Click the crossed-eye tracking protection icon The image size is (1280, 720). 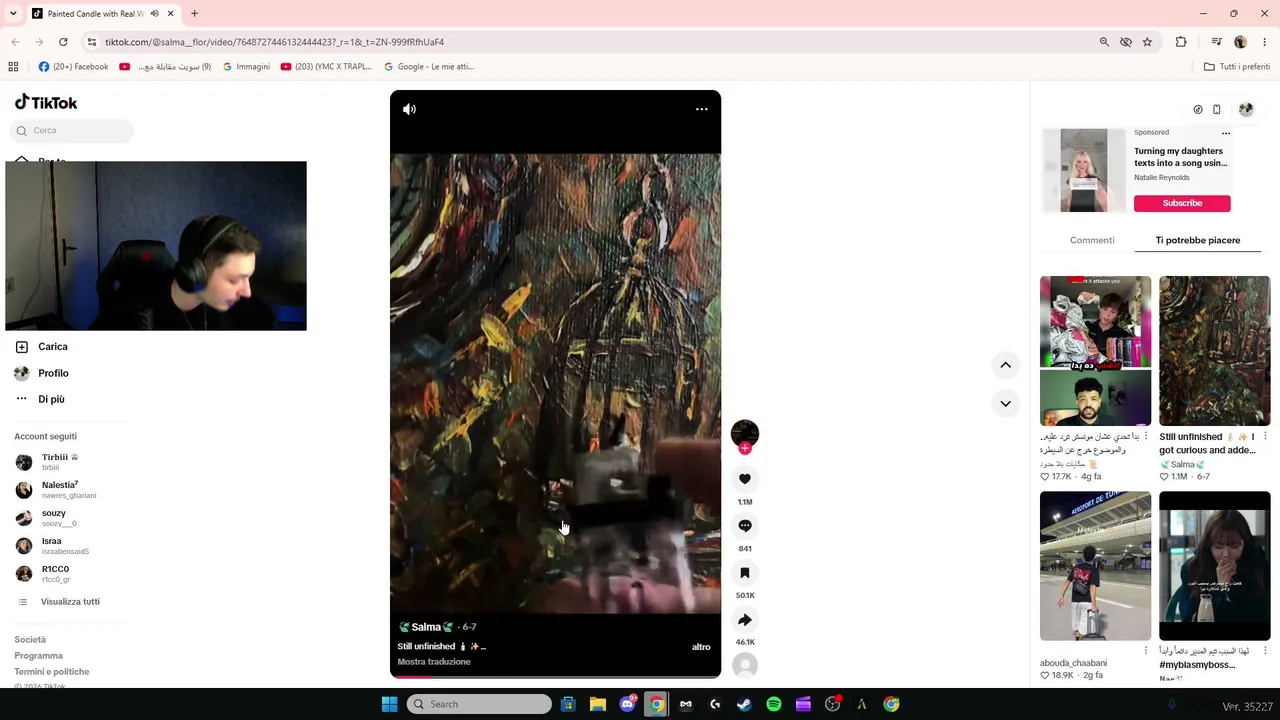point(1126,42)
